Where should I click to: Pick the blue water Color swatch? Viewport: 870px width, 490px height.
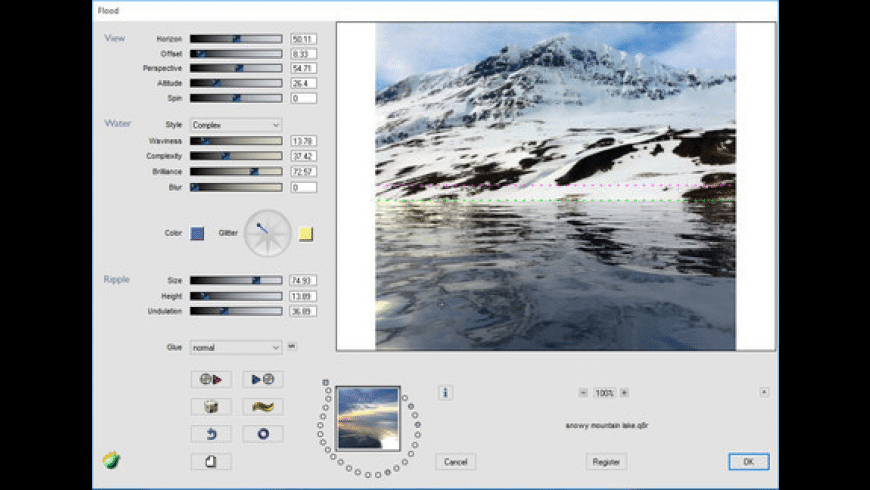click(x=197, y=233)
